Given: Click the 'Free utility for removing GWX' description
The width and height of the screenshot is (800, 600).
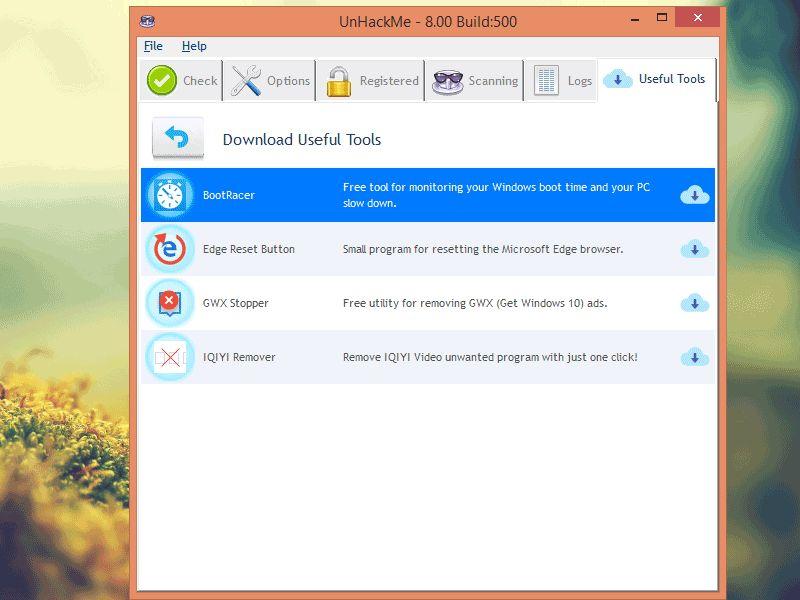Looking at the screenshot, I should click(x=475, y=303).
